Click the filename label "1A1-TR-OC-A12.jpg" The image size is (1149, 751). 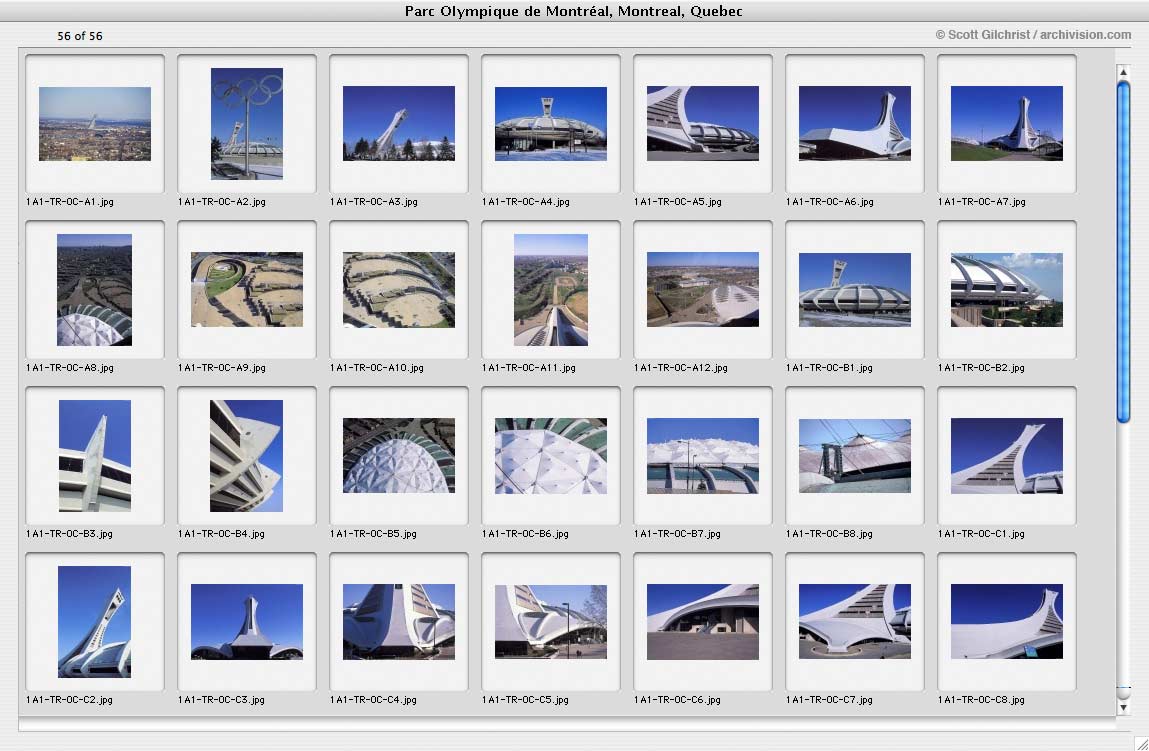tap(681, 369)
